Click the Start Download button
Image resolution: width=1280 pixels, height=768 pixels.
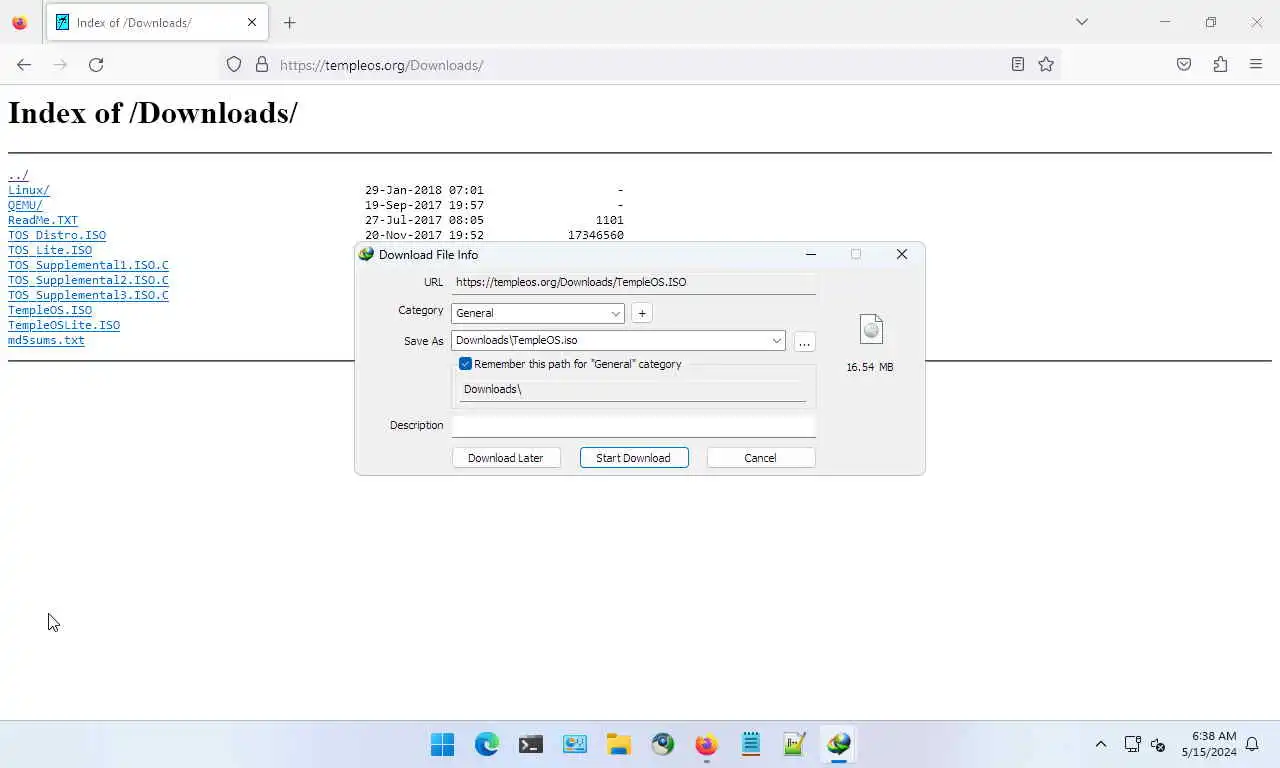(634, 458)
